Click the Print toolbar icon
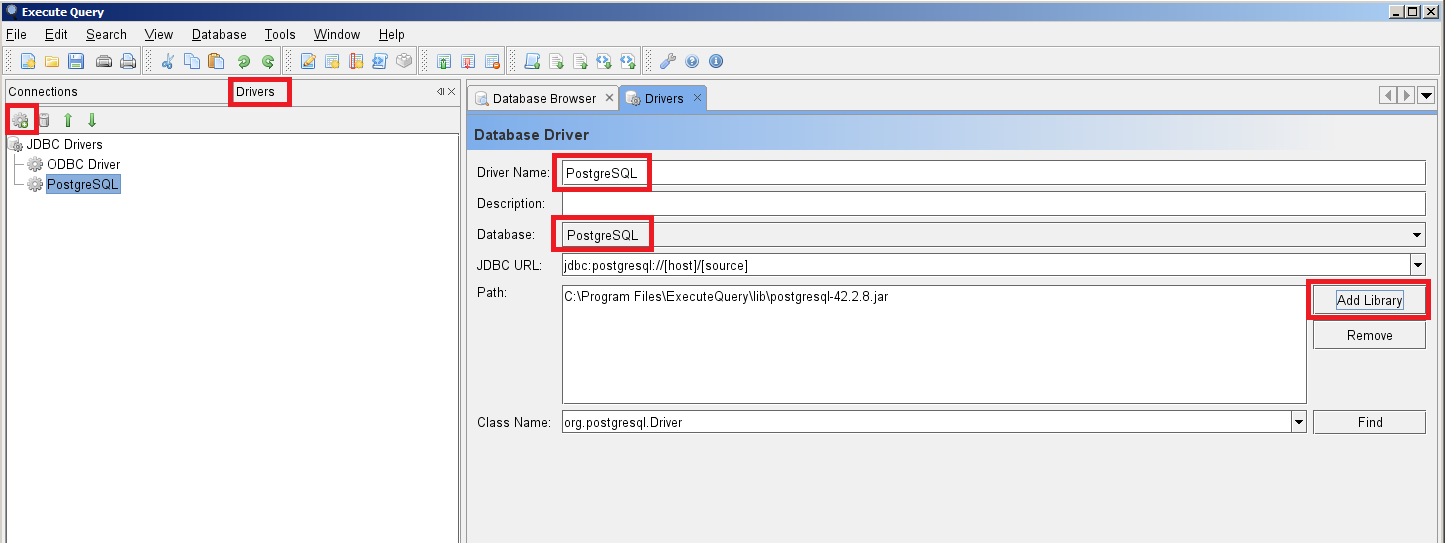Image resolution: width=1445 pixels, height=543 pixels. 128,61
